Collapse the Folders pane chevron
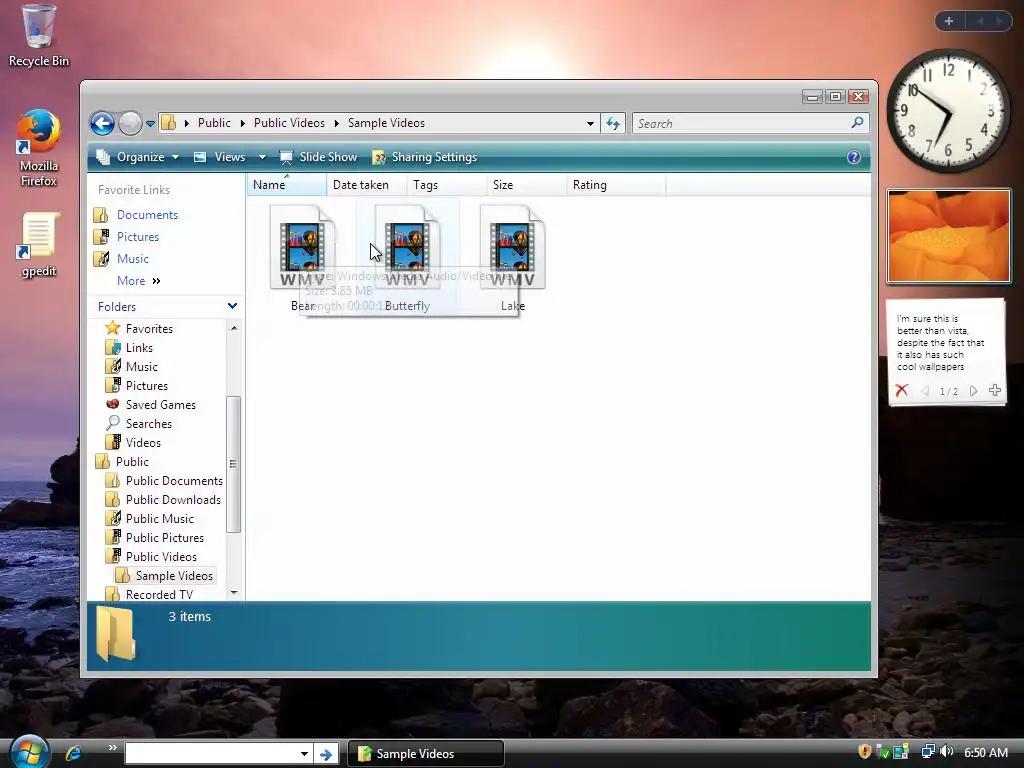 [x=232, y=306]
